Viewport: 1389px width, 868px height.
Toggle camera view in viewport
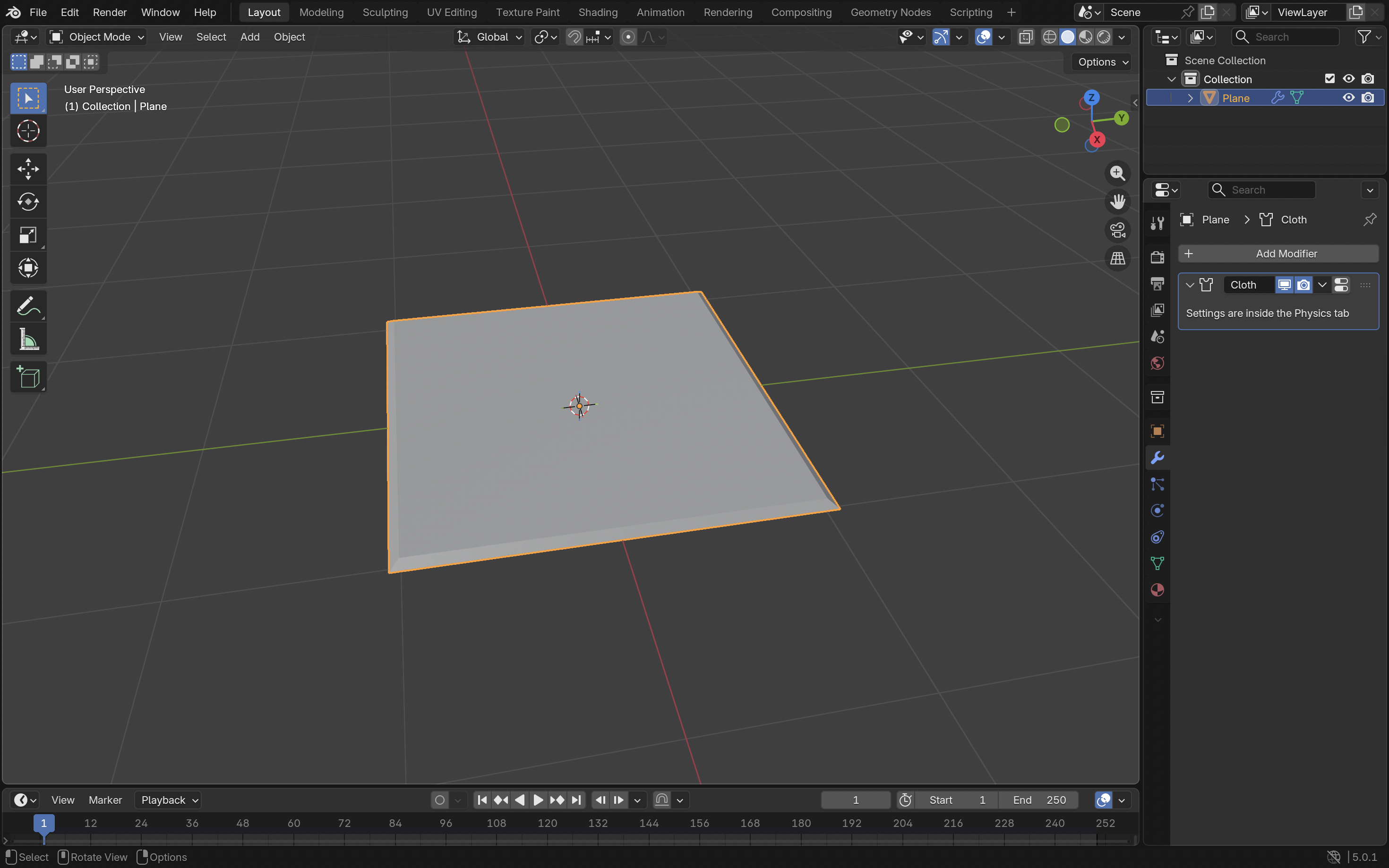click(1117, 230)
